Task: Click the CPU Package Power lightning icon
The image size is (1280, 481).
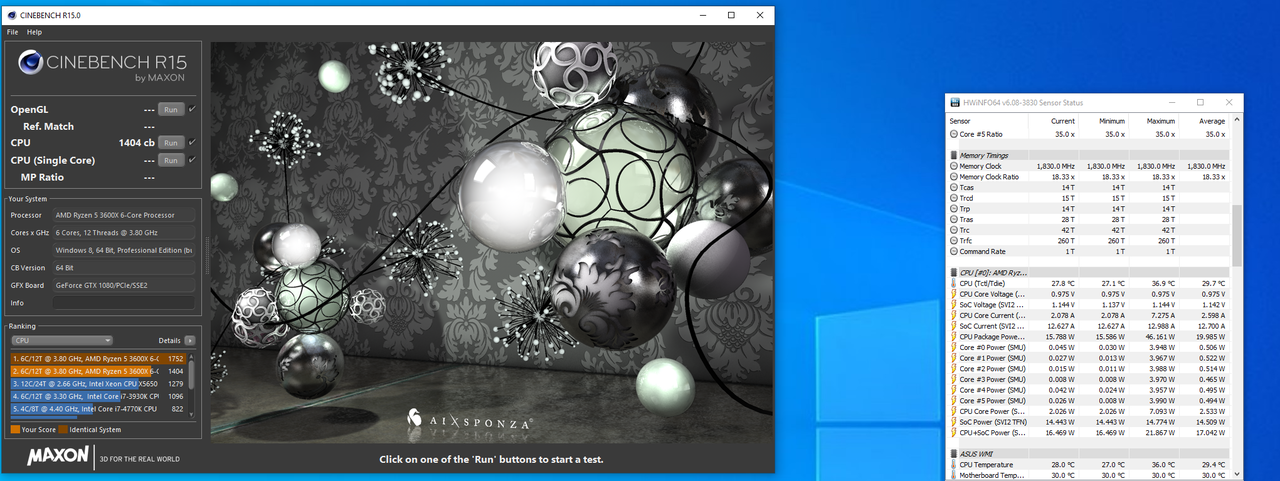Action: (x=953, y=337)
